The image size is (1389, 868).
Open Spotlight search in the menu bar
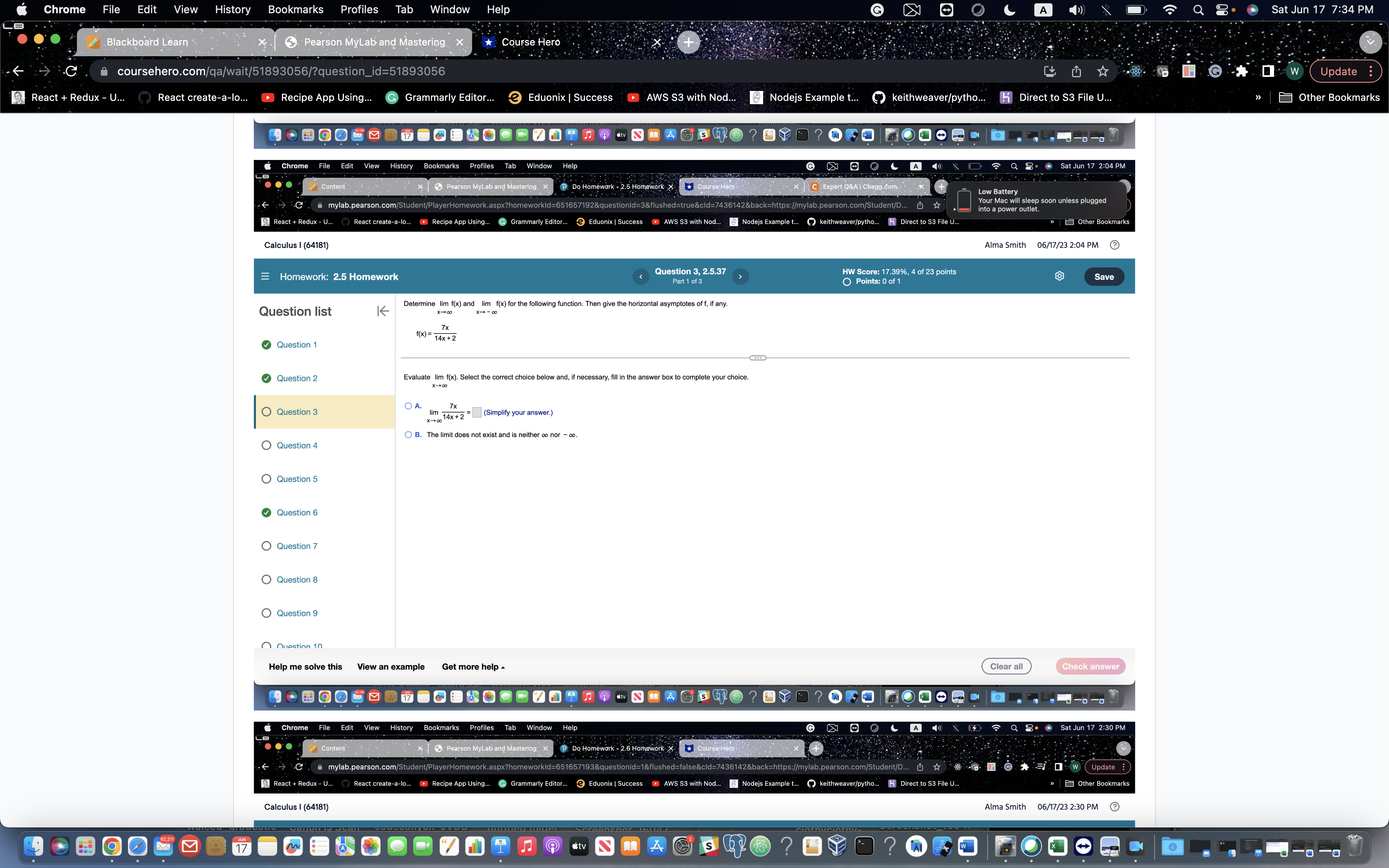coord(1198,10)
